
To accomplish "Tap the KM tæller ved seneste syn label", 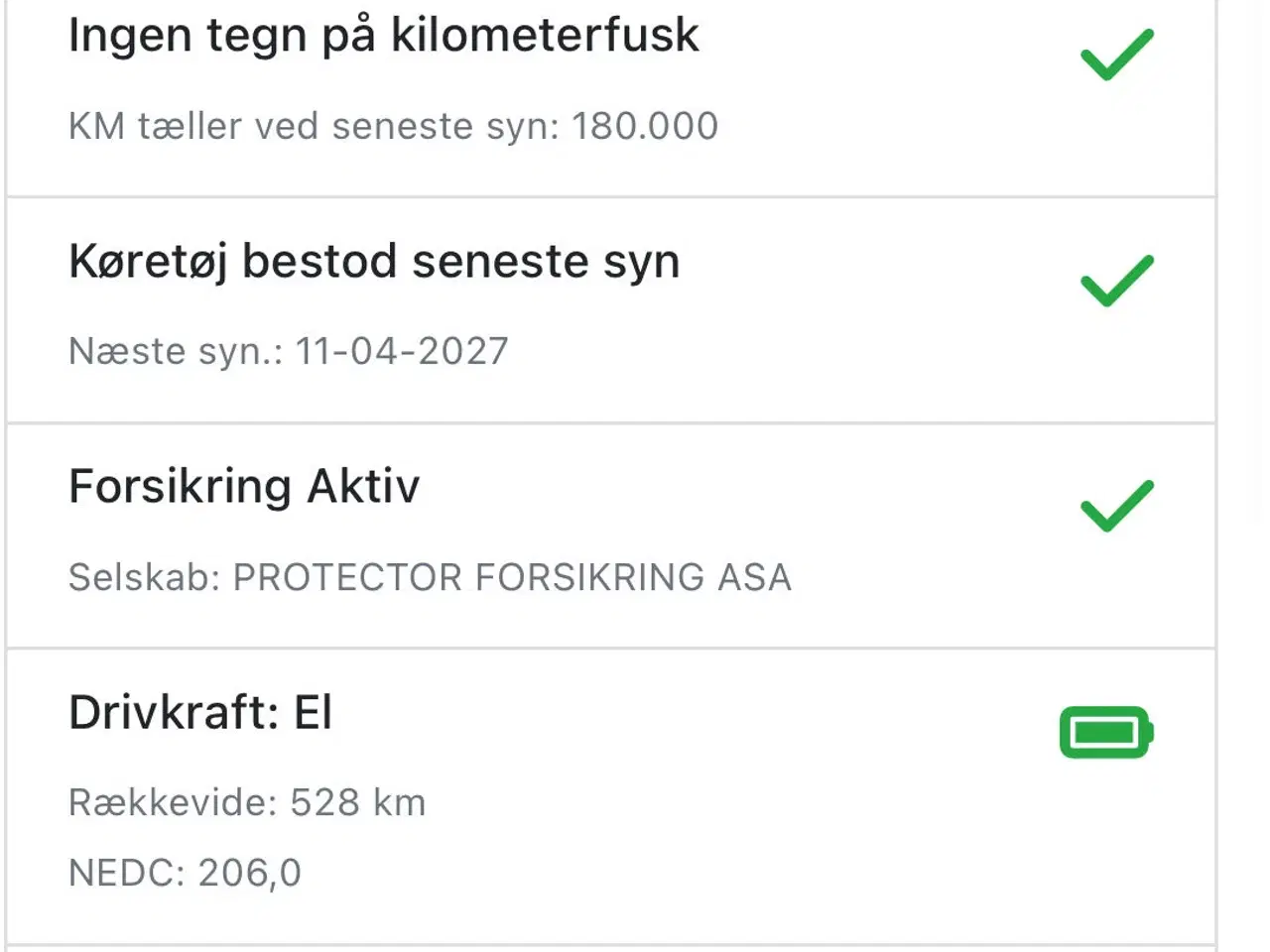I will click(315, 126).
